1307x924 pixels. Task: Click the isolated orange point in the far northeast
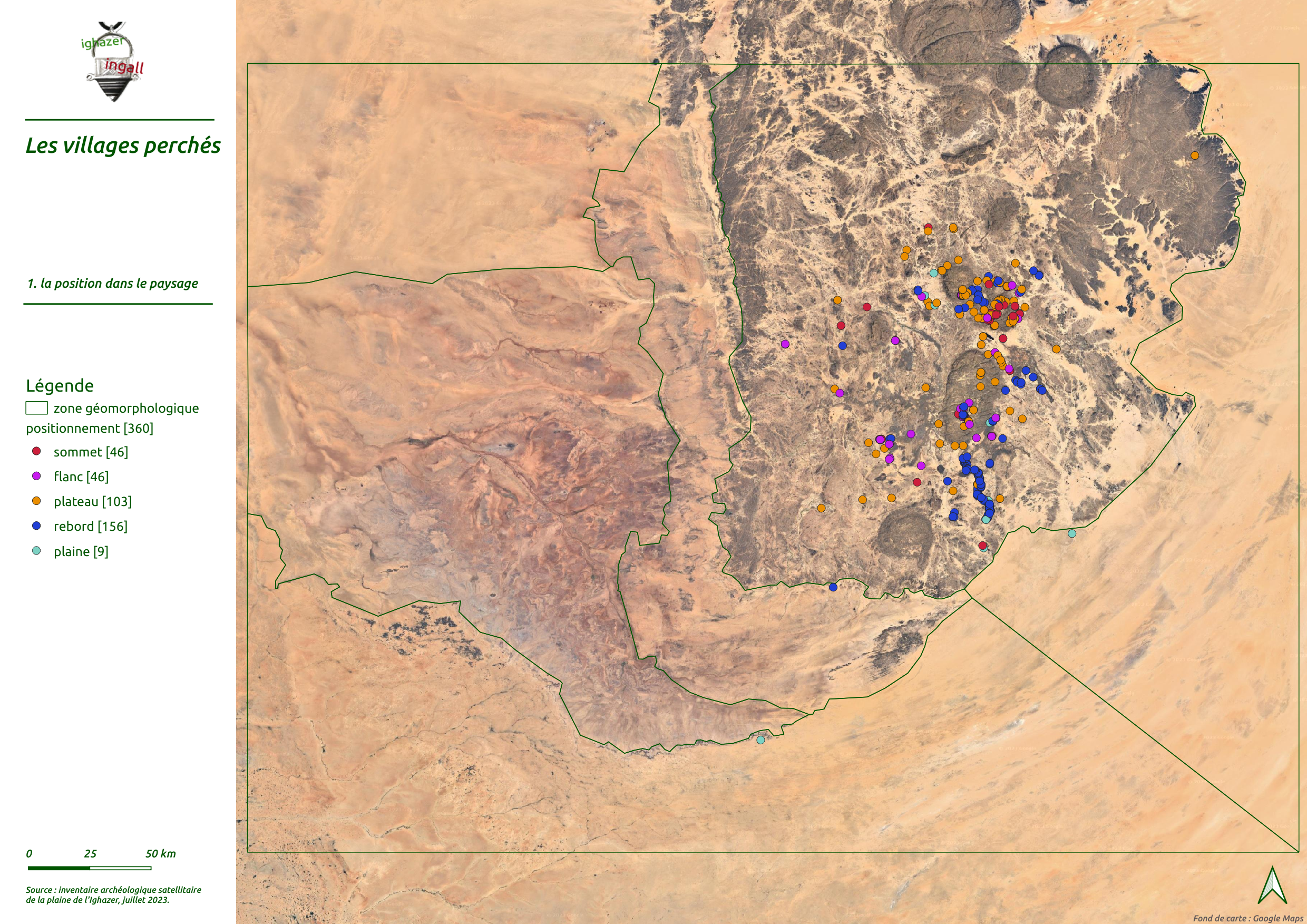[1195, 155]
